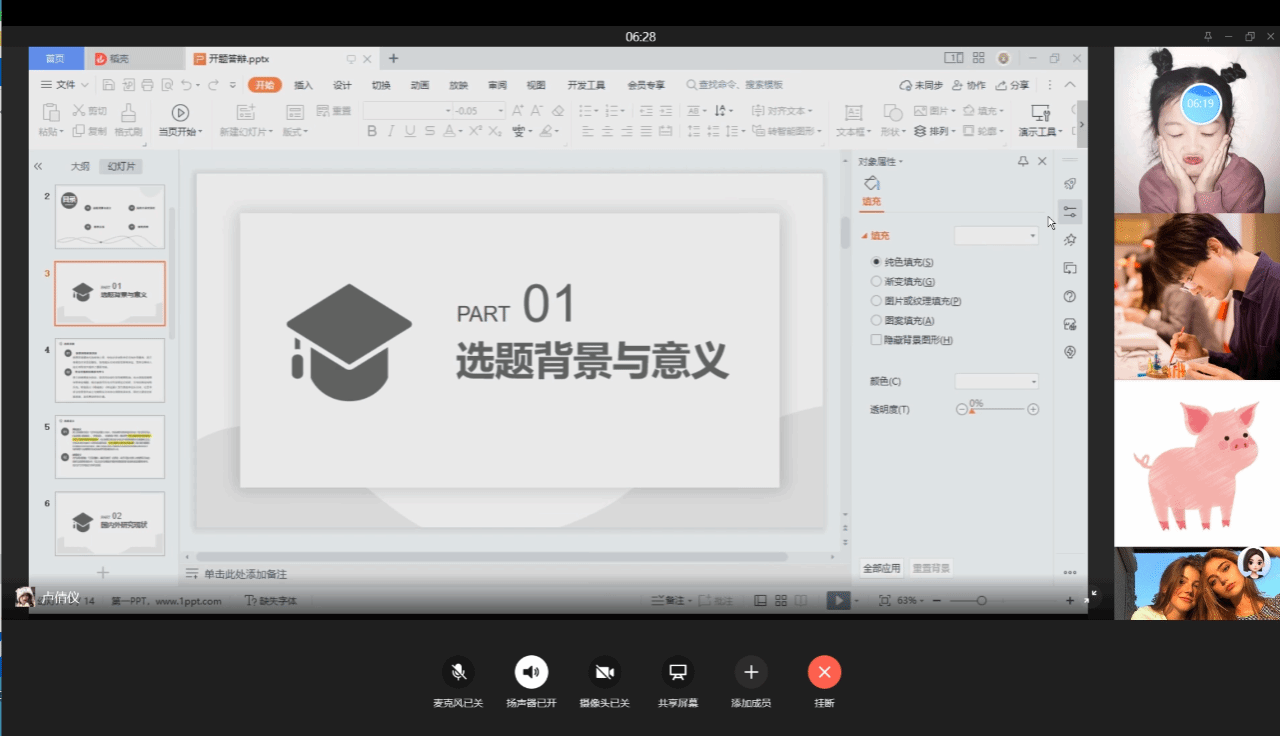Click the transparency (透明度) slider track
The image size is (1280, 736).
pyautogui.click(x=998, y=410)
